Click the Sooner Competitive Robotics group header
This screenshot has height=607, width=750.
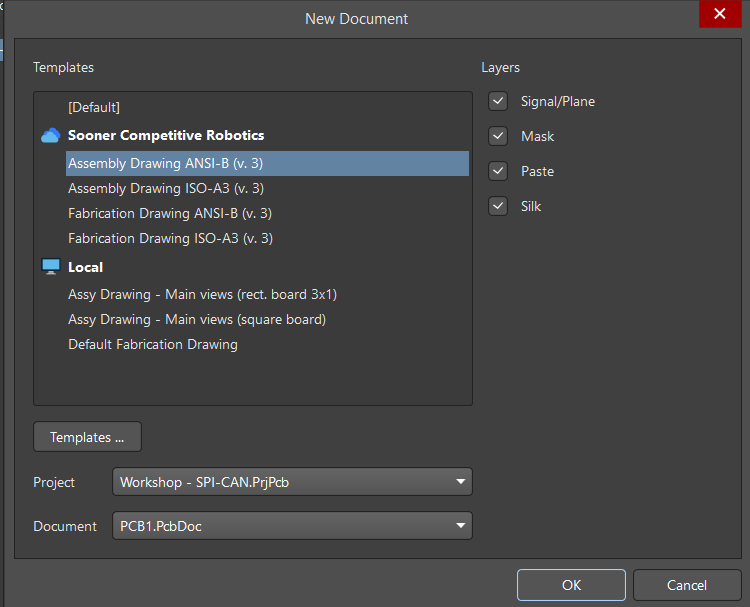coord(166,135)
